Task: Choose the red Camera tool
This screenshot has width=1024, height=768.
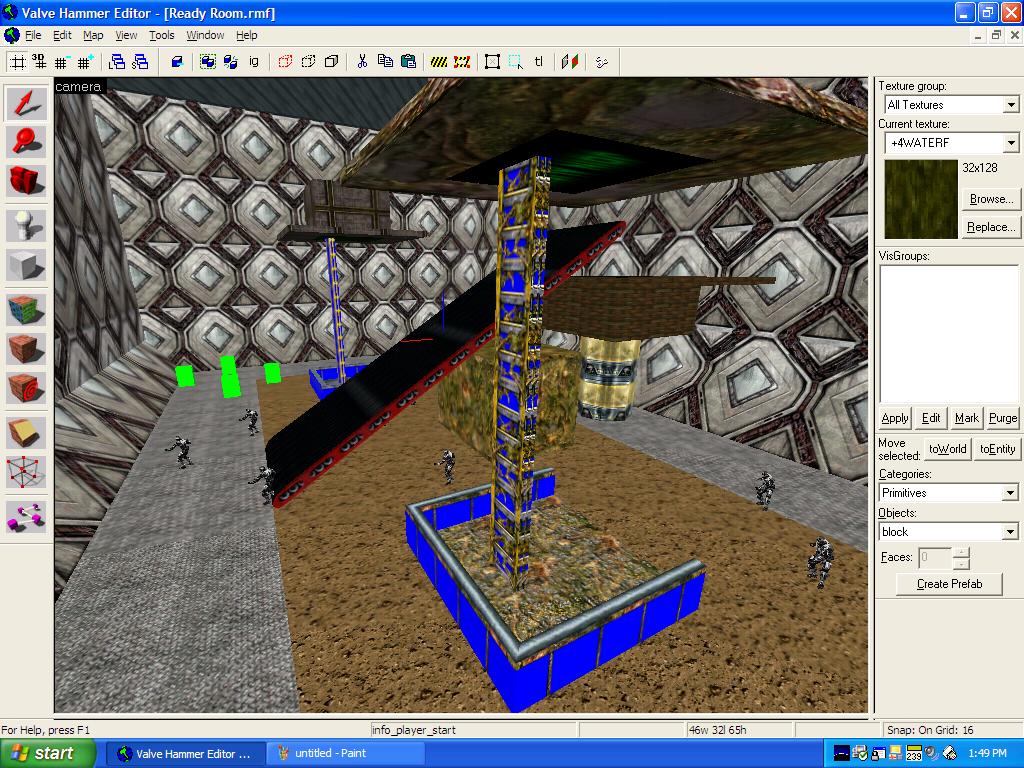Action: [x=26, y=180]
